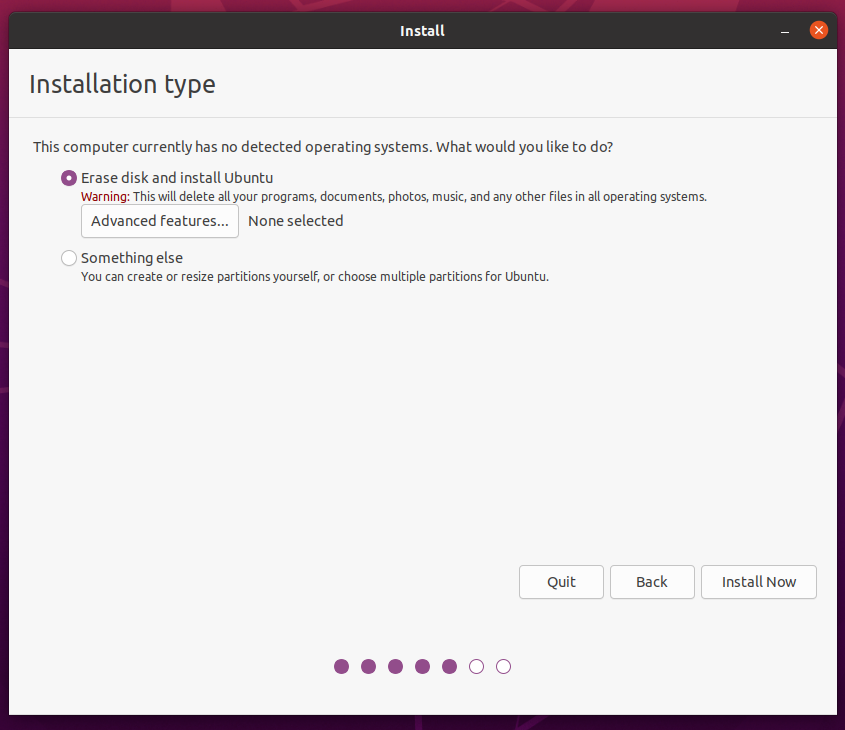Screen dimensions: 845x730
Task: Click the fifth filled progress dot
Action: [x=449, y=666]
